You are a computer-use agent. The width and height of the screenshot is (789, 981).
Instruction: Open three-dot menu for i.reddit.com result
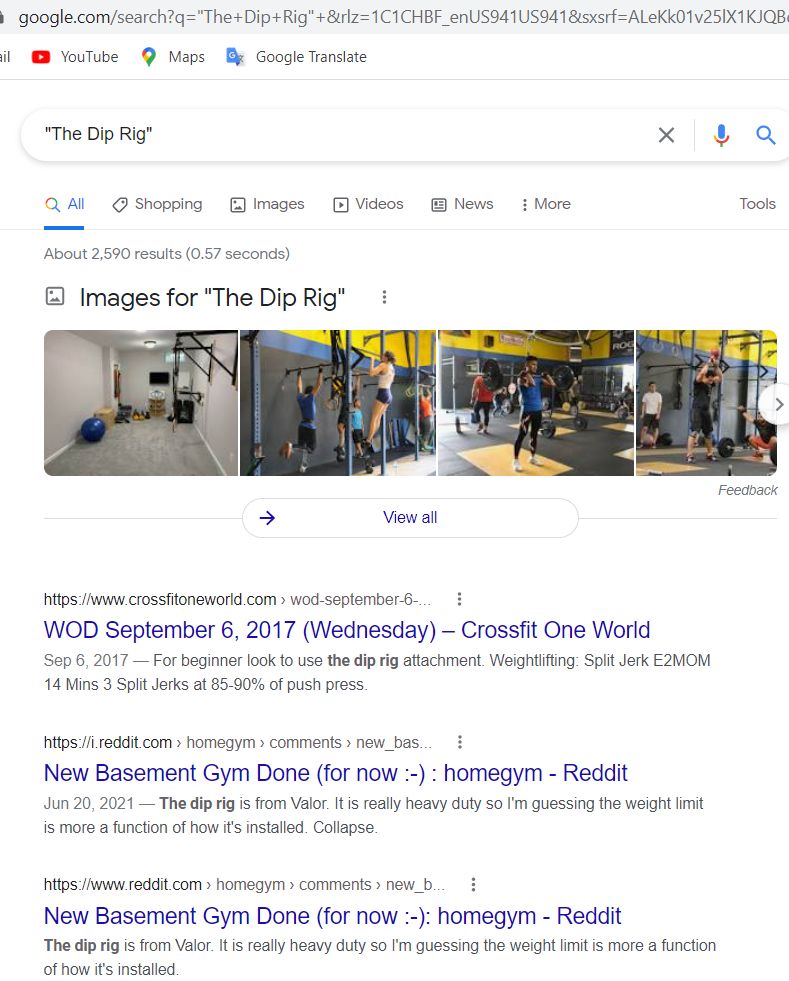tap(460, 742)
